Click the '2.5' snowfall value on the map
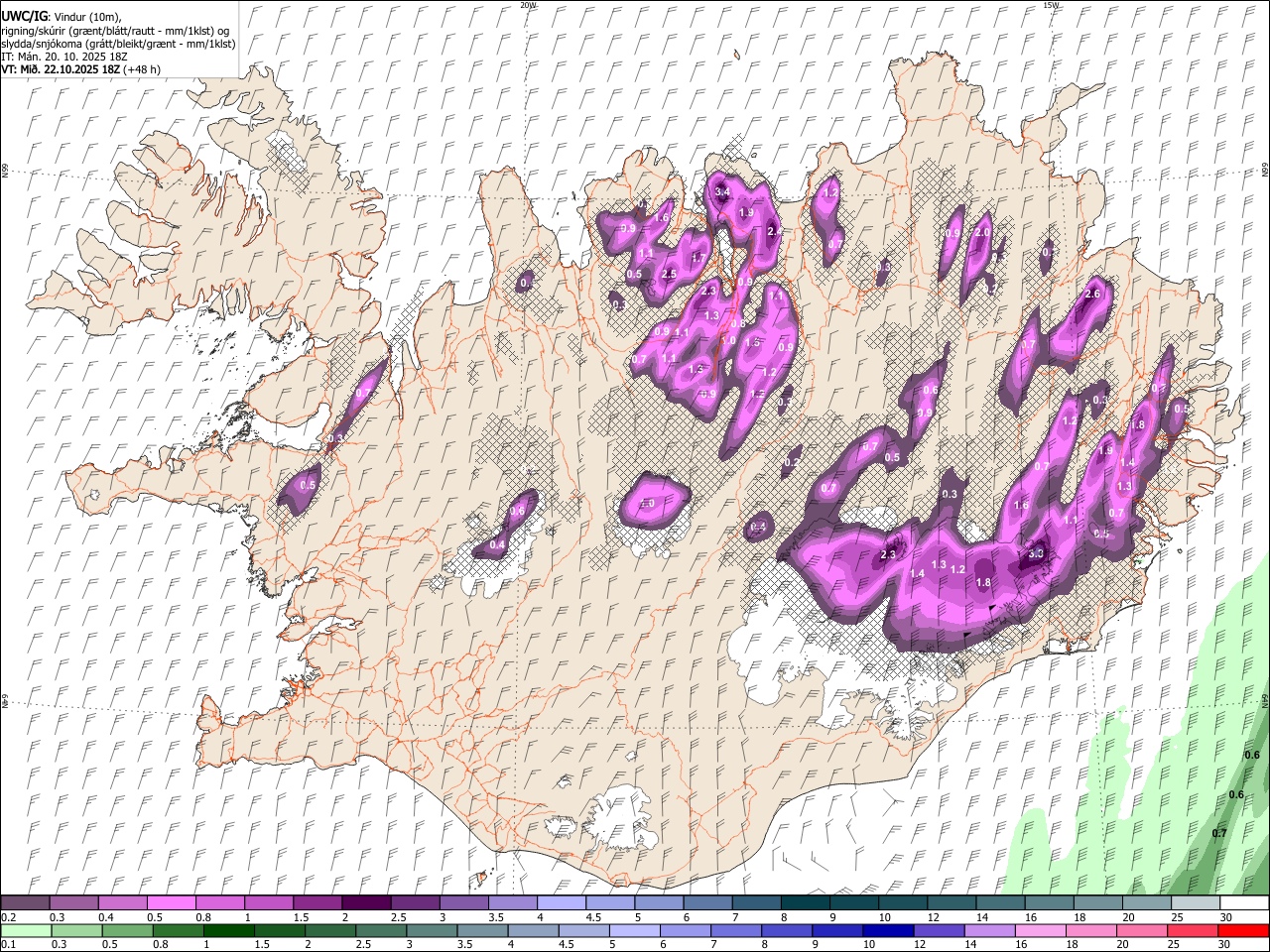Viewport: 1270px width, 952px height. coord(669,274)
